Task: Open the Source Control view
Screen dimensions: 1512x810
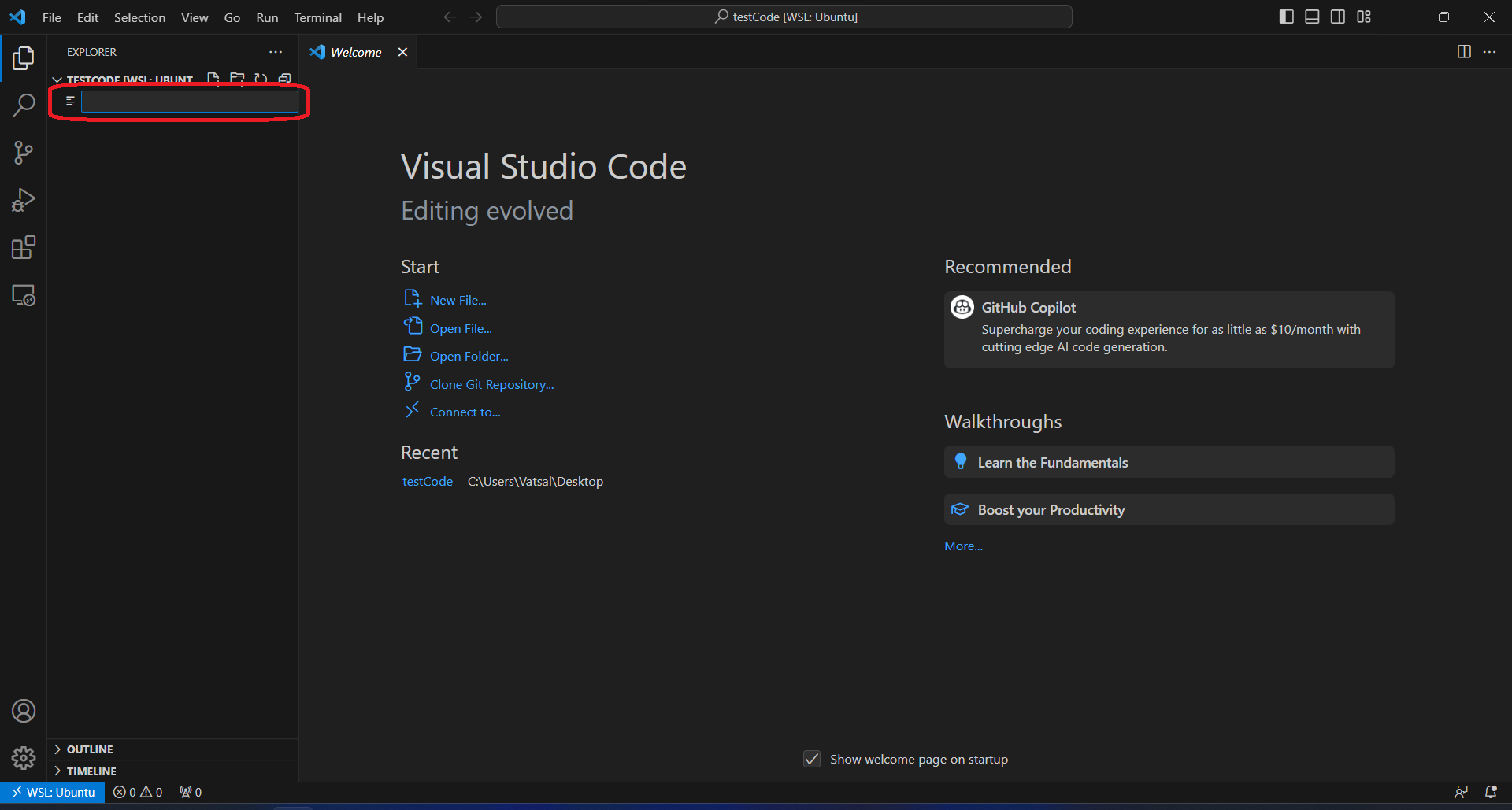Action: pos(24,153)
